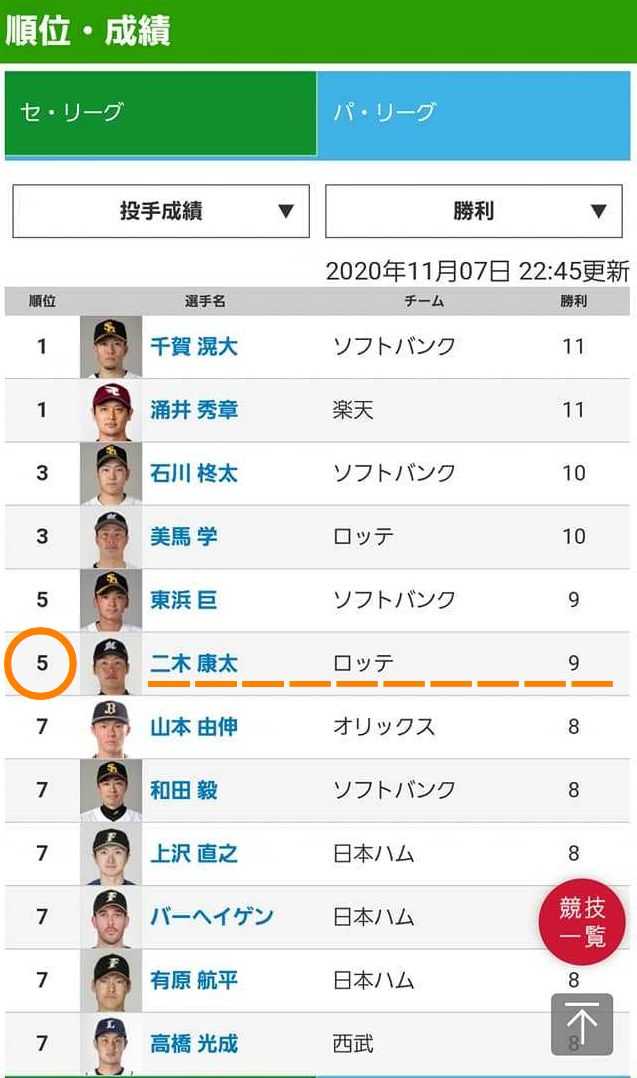Click 石川 柊太's player photo
637x1078 pixels.
(x=111, y=473)
